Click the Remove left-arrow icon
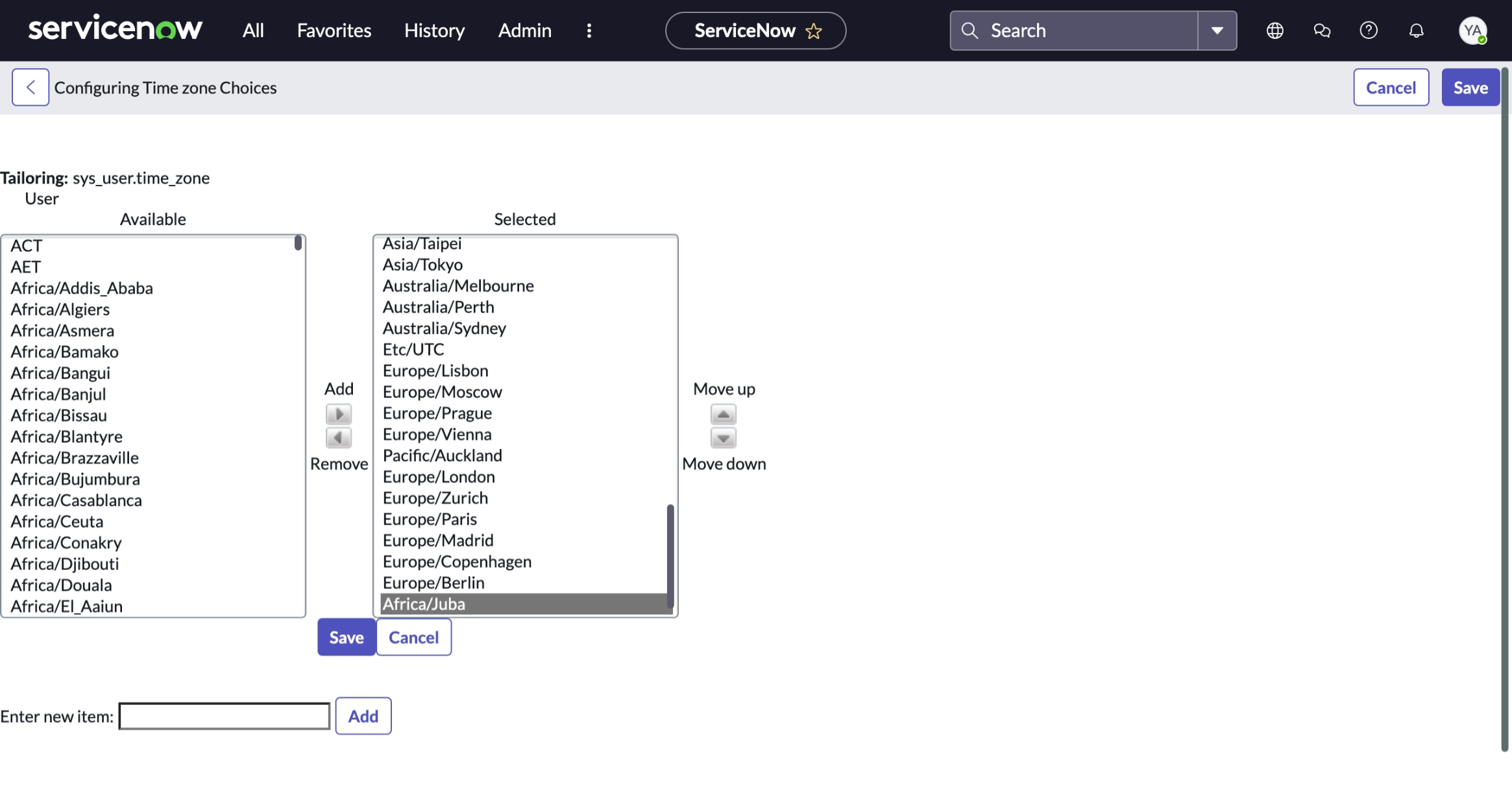Viewport: 1512px width, 803px height. [x=339, y=438]
